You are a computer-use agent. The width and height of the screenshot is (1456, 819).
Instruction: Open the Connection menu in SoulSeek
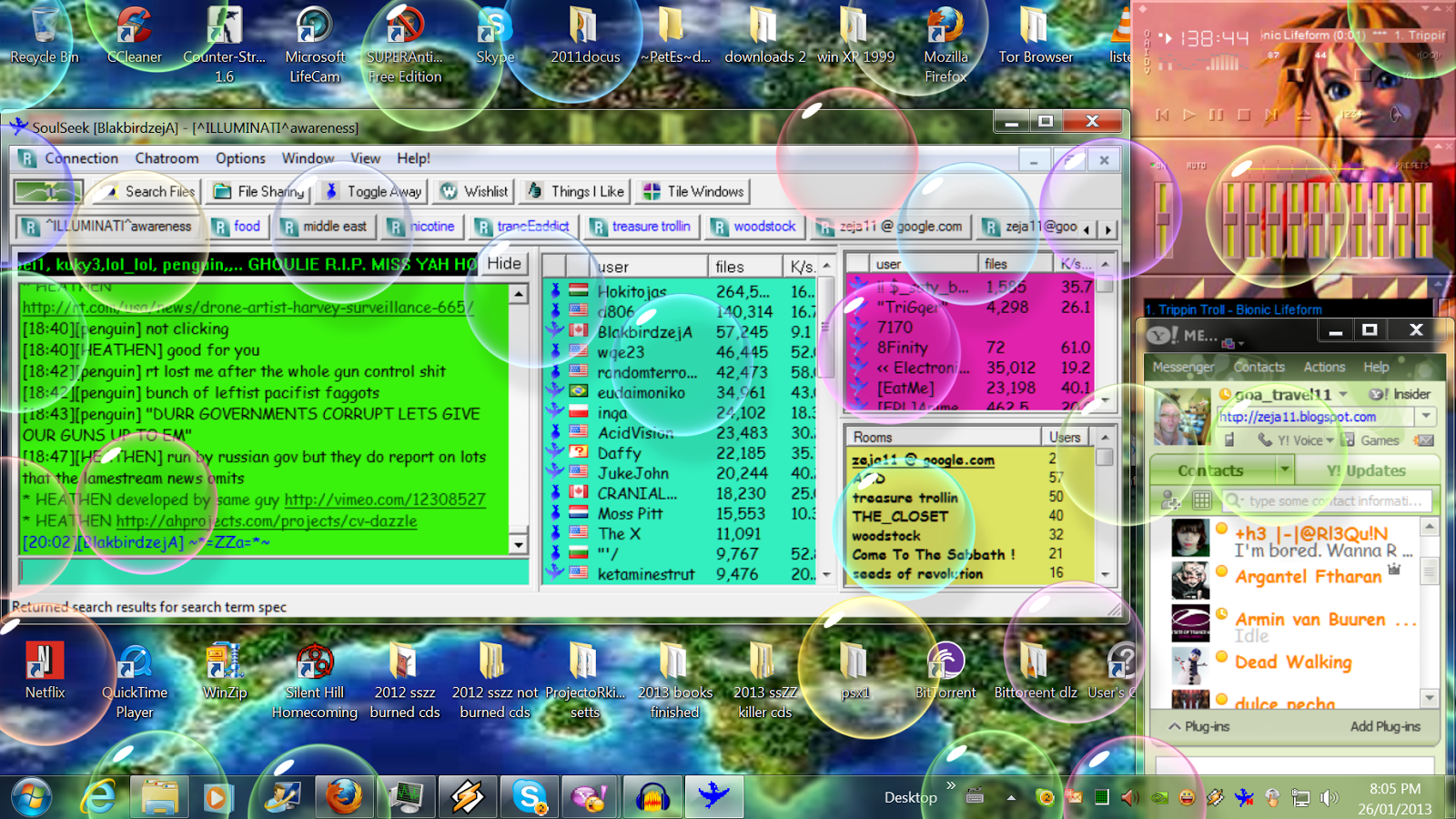coord(81,158)
